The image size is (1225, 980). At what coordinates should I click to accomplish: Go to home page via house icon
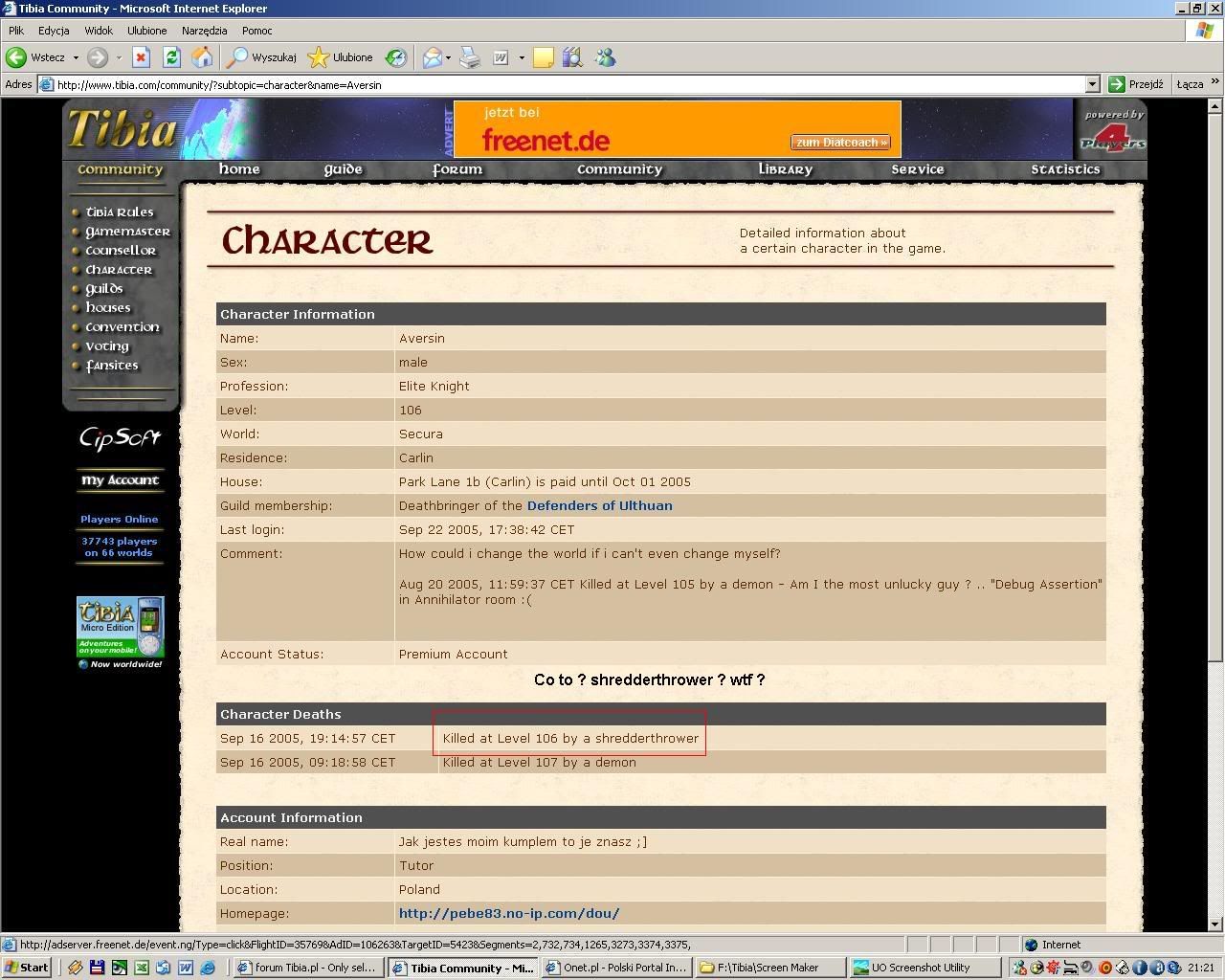pyautogui.click(x=202, y=57)
